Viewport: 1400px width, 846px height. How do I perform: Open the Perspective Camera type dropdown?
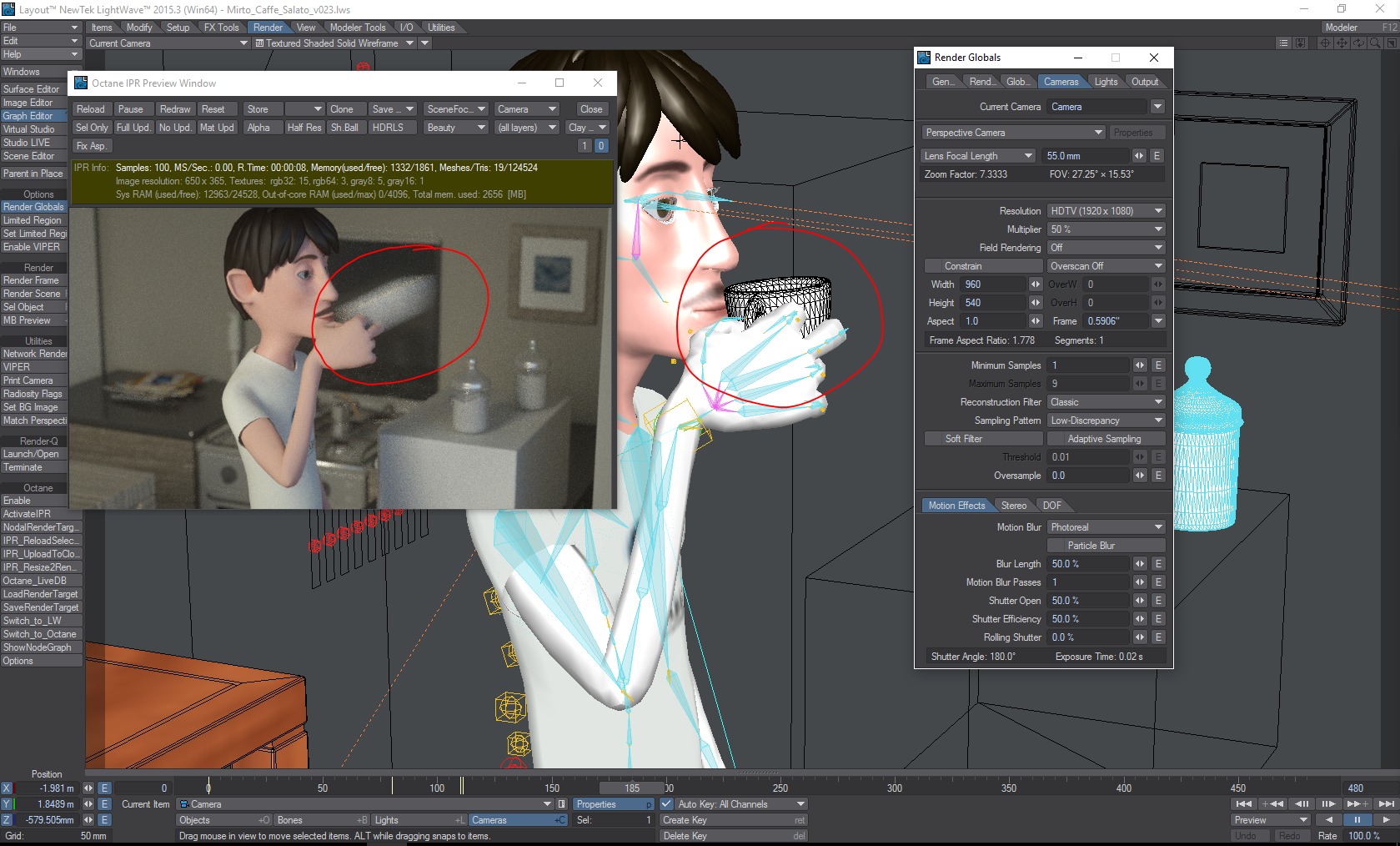(x=1014, y=133)
